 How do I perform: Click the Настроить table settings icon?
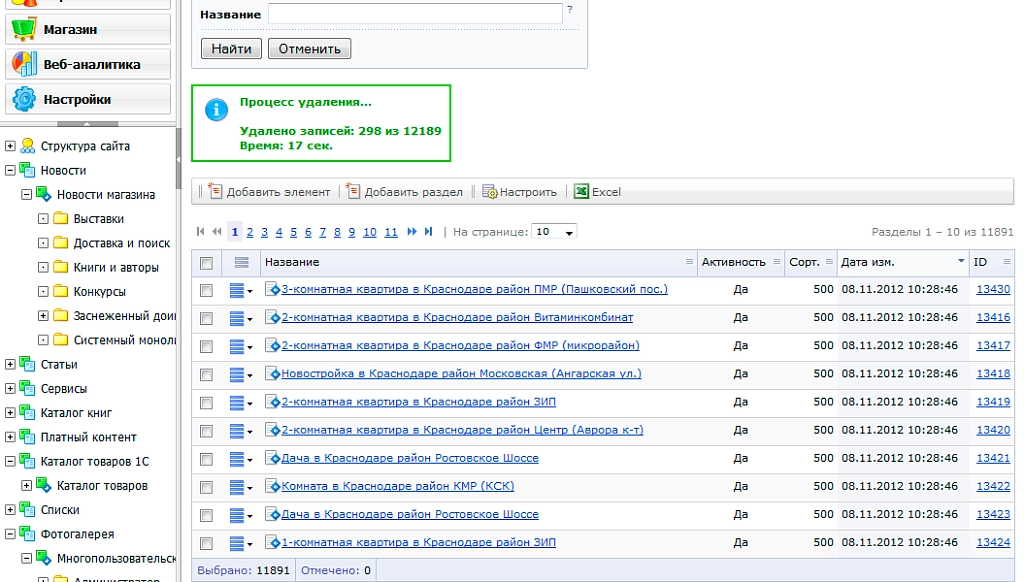[489, 191]
